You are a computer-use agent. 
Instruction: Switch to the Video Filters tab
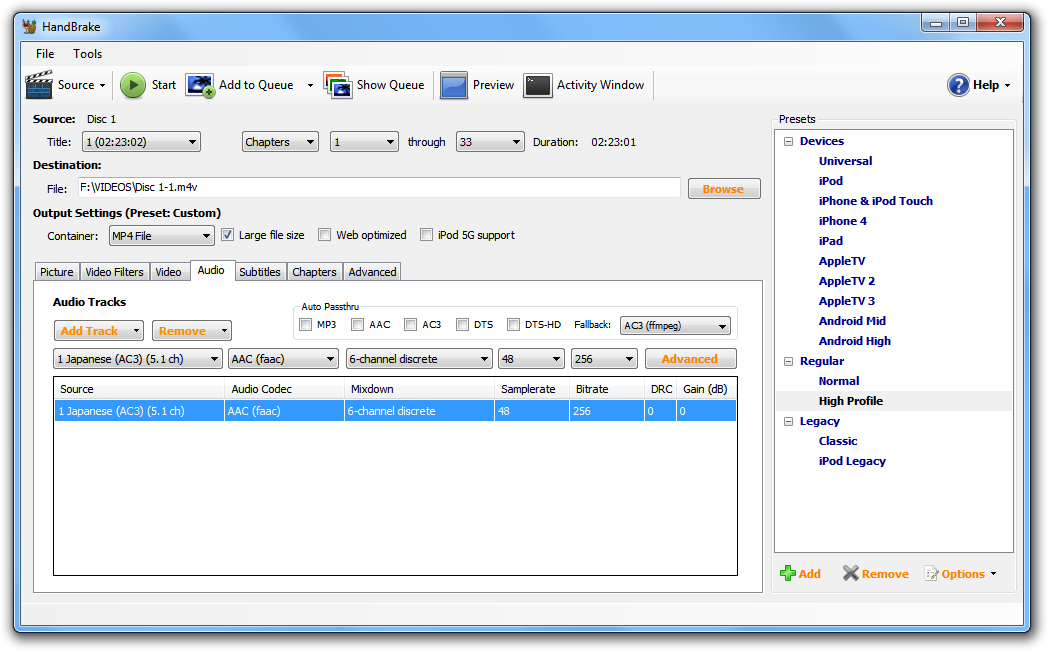point(114,271)
